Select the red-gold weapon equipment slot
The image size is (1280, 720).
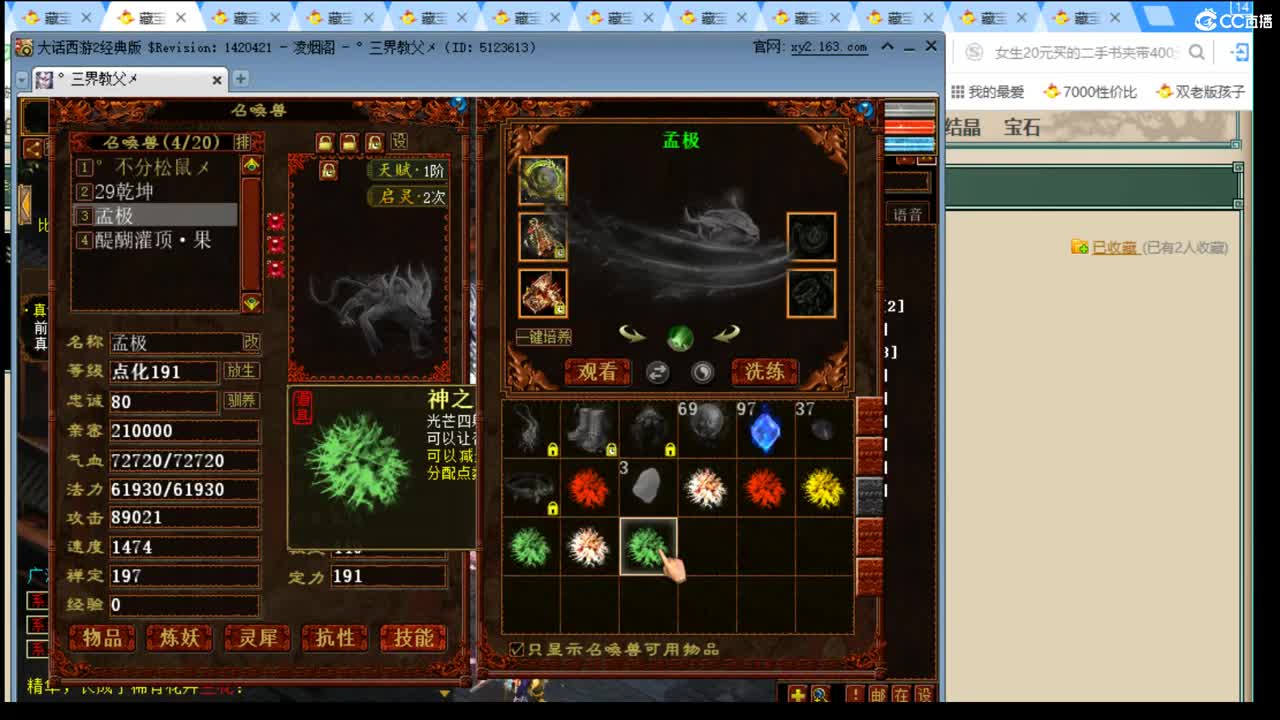(x=543, y=293)
